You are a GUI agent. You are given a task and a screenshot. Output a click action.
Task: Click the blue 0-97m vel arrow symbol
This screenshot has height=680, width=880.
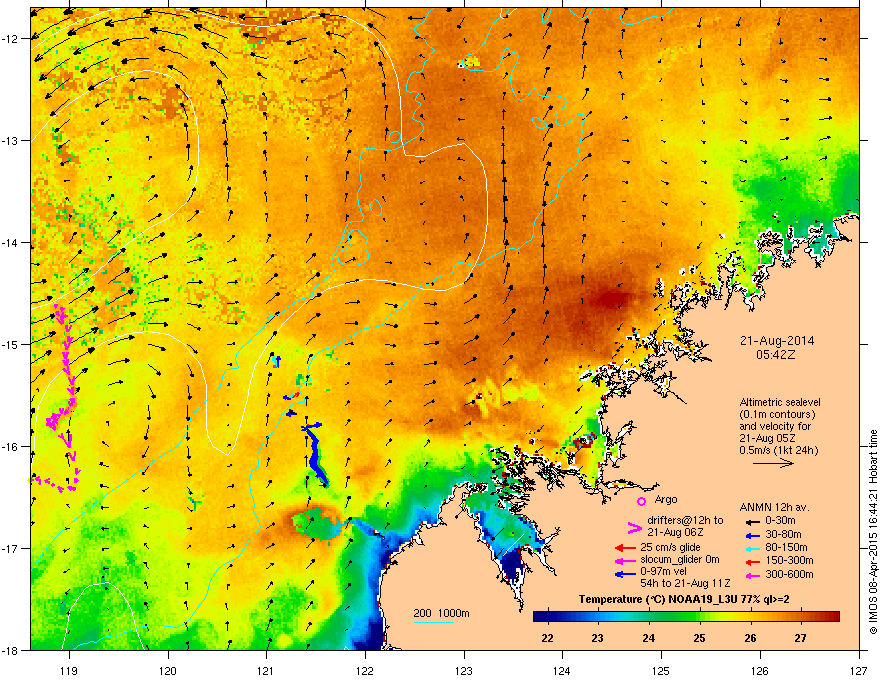pos(625,574)
